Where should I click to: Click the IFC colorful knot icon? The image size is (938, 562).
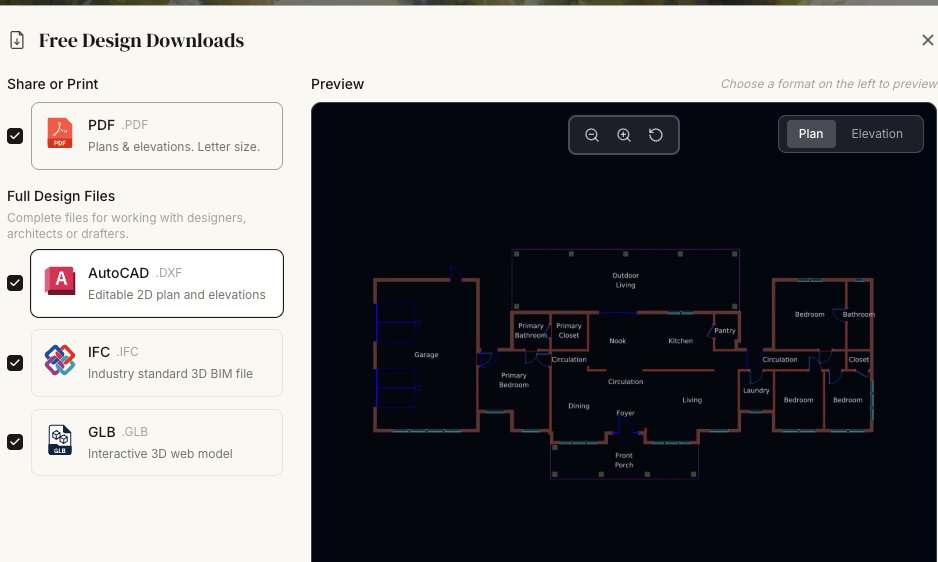pos(60,360)
